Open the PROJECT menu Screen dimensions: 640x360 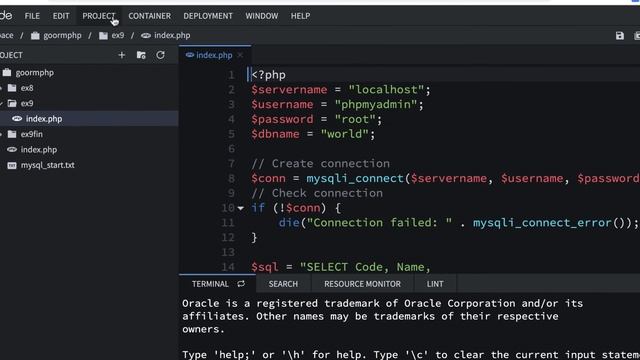[x=99, y=16]
